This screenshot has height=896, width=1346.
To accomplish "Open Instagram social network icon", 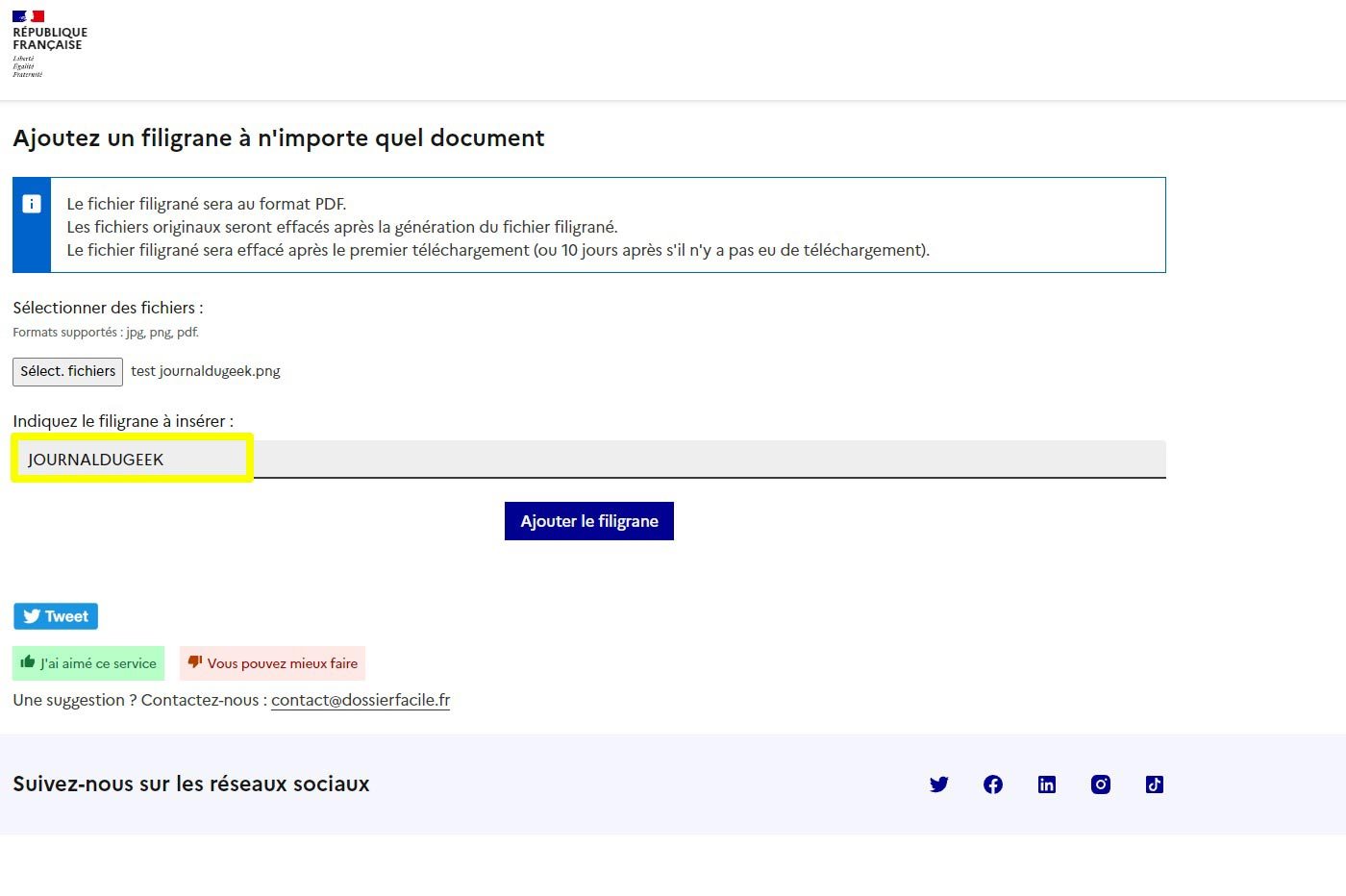I will click(x=1101, y=784).
